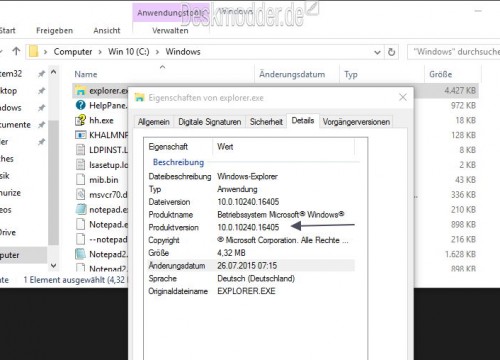Select the Größe 4,32 MB row
The height and width of the screenshot is (360, 500).
250,253
